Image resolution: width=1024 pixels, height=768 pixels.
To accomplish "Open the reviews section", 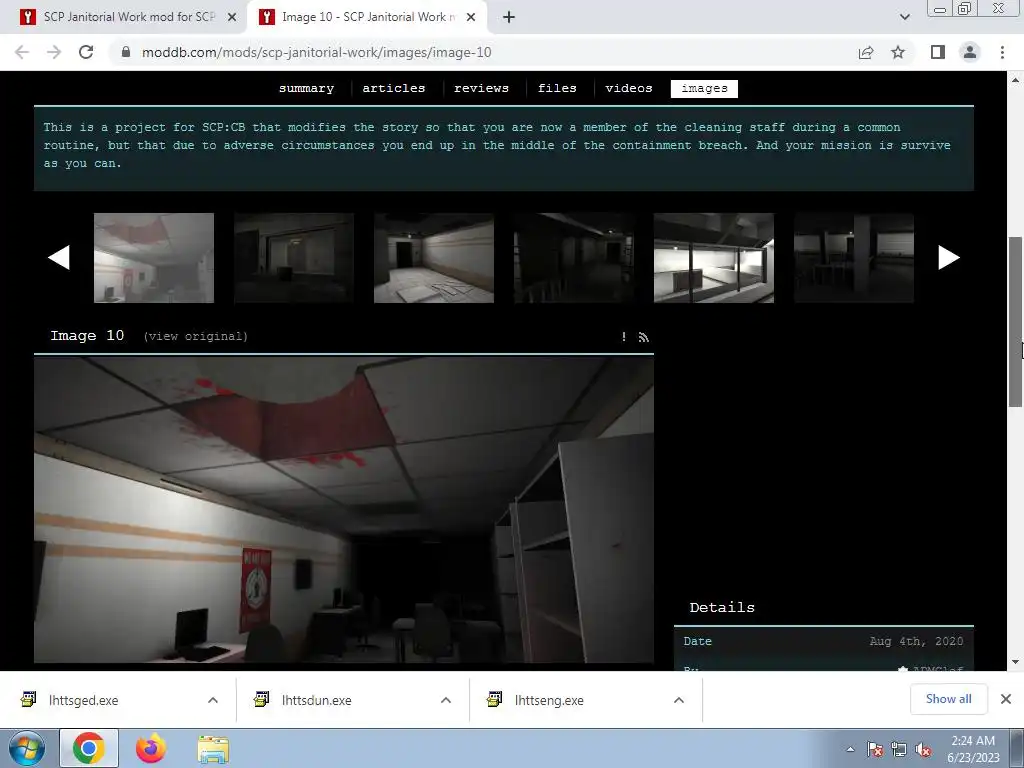I will pos(481,88).
